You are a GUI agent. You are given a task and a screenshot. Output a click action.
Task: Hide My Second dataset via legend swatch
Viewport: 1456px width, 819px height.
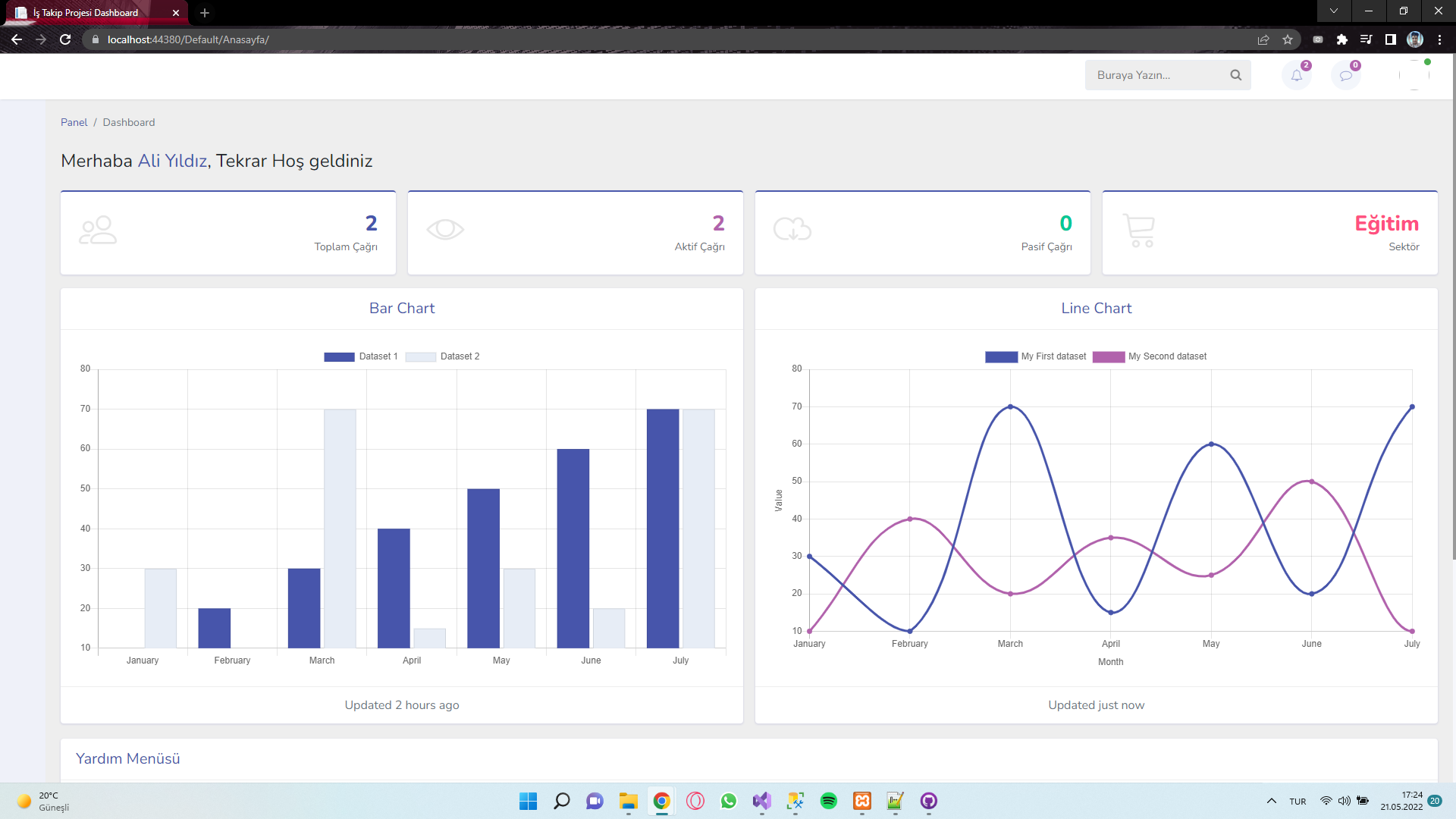click(x=1108, y=356)
